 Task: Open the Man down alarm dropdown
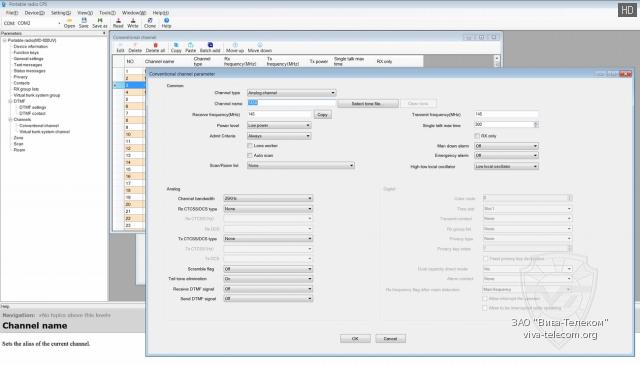click(x=506, y=146)
